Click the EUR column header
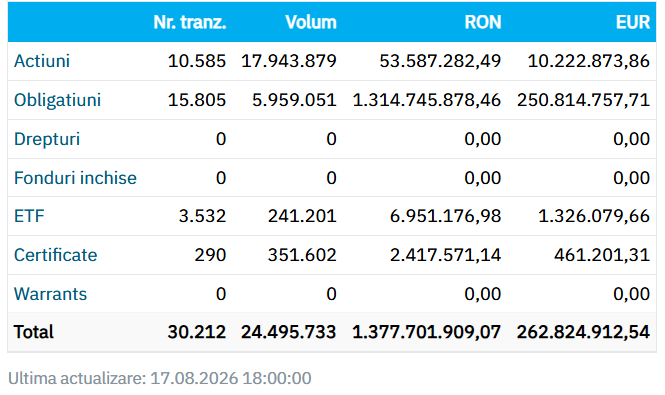 point(632,22)
